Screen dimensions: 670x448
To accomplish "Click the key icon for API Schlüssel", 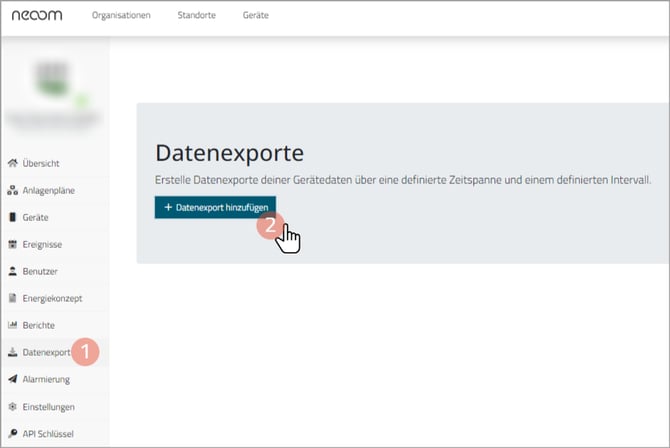I will click(12, 434).
